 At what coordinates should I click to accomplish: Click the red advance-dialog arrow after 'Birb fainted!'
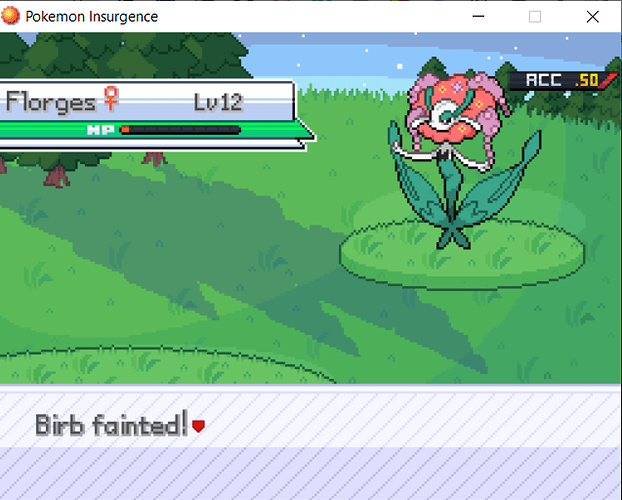(x=198, y=426)
